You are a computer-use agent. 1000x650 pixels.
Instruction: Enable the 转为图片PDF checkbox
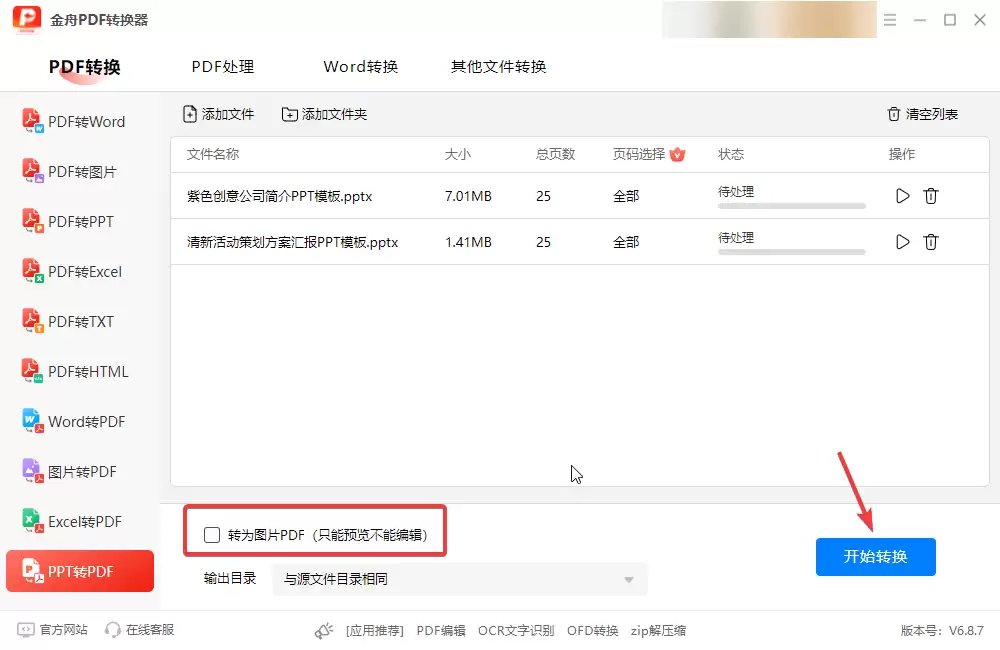[x=211, y=535]
